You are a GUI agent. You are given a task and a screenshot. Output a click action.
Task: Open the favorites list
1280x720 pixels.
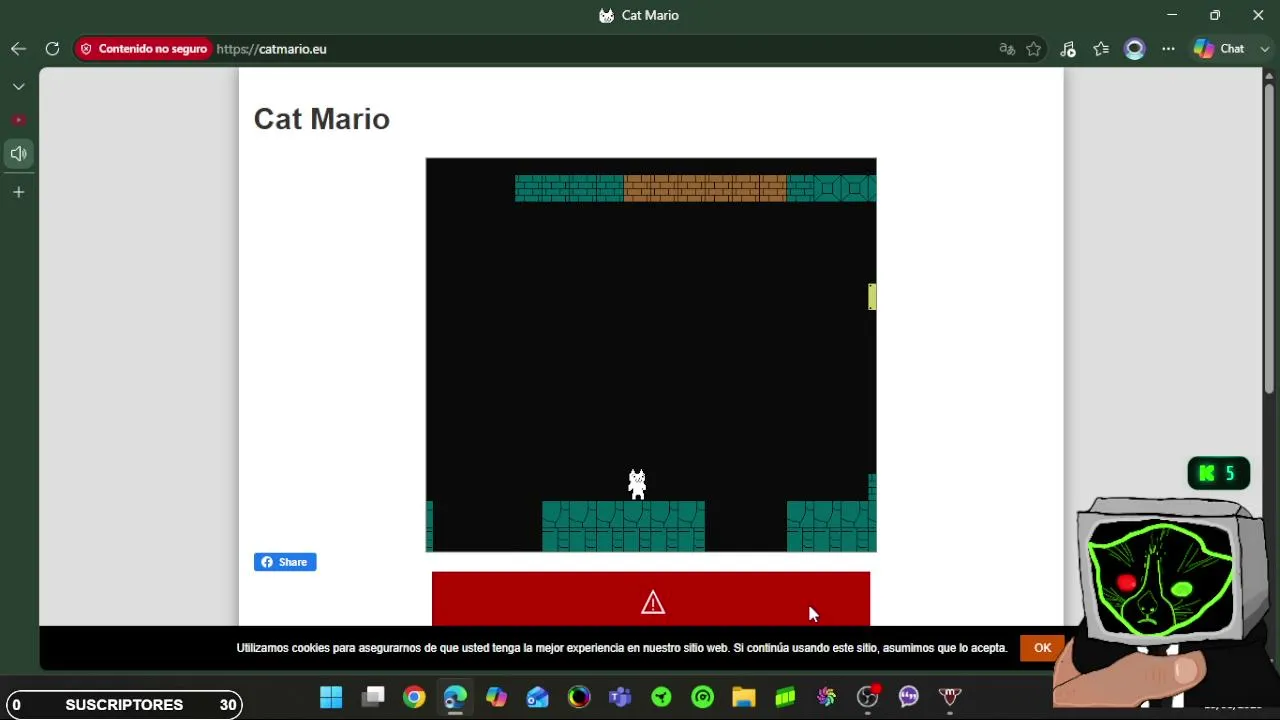pyautogui.click(x=1101, y=49)
